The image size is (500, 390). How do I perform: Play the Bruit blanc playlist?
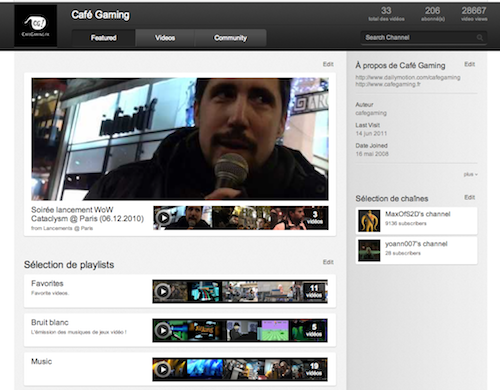163,330
